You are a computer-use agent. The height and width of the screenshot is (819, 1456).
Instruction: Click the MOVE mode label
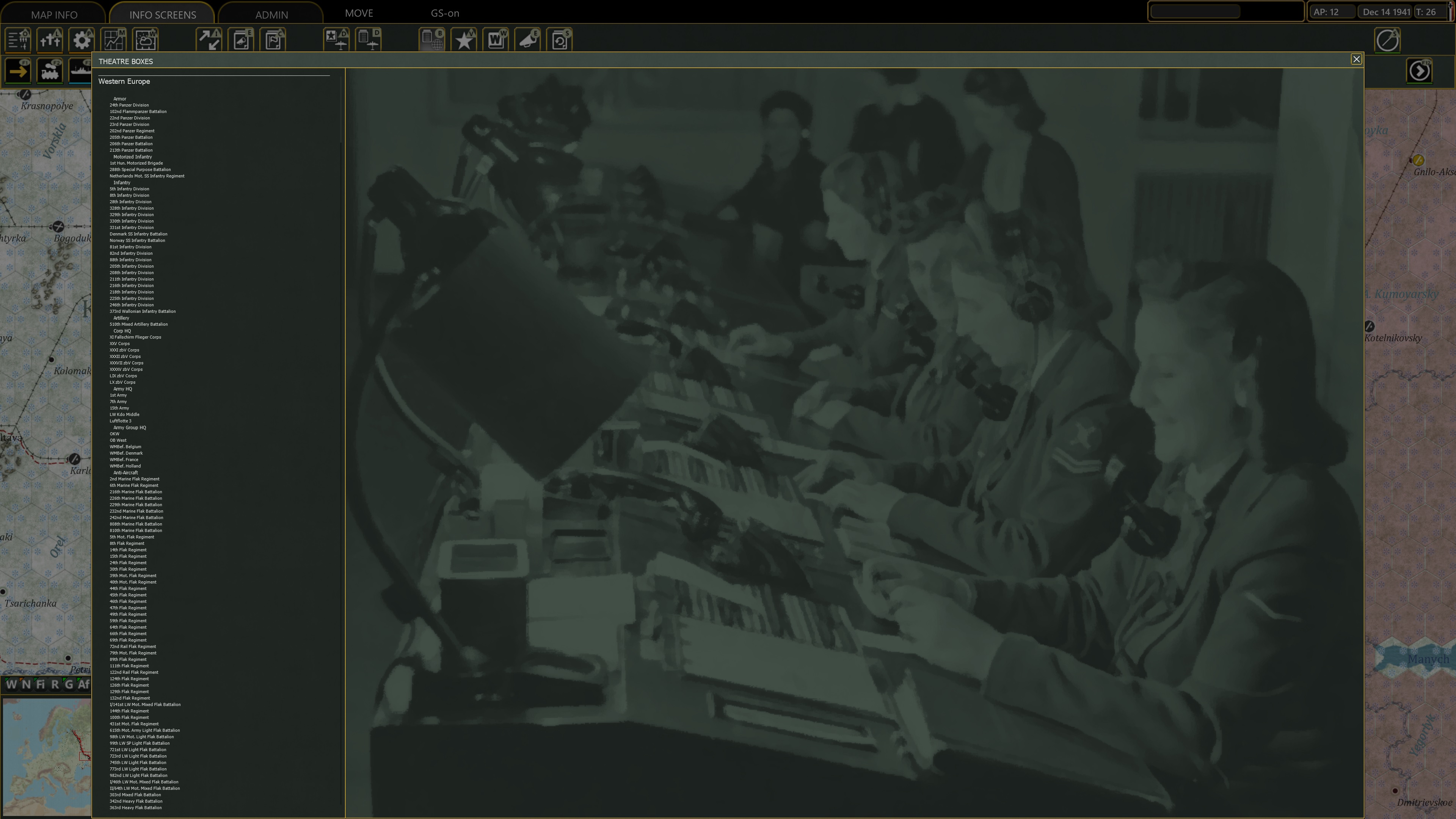click(359, 13)
